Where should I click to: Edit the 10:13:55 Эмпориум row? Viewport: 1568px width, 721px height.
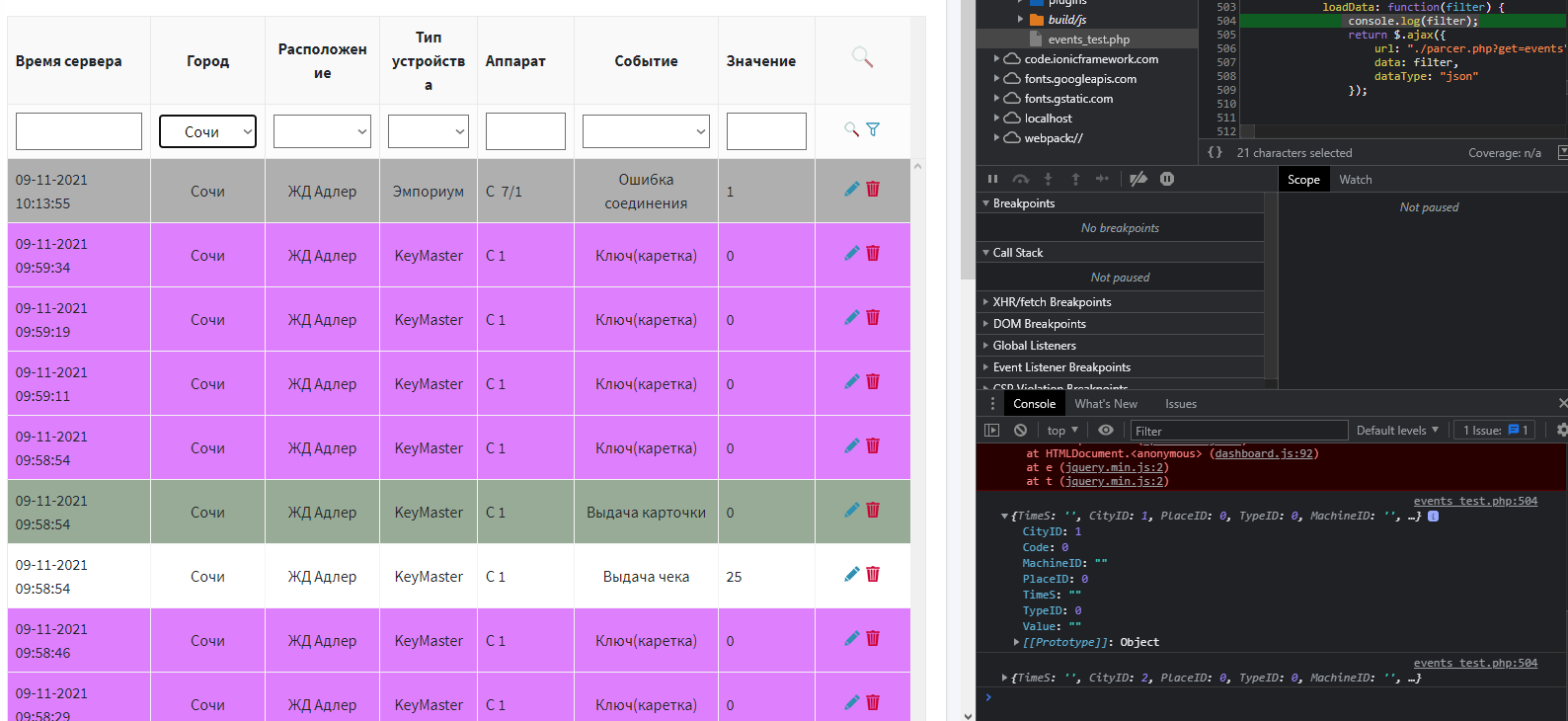tap(852, 189)
